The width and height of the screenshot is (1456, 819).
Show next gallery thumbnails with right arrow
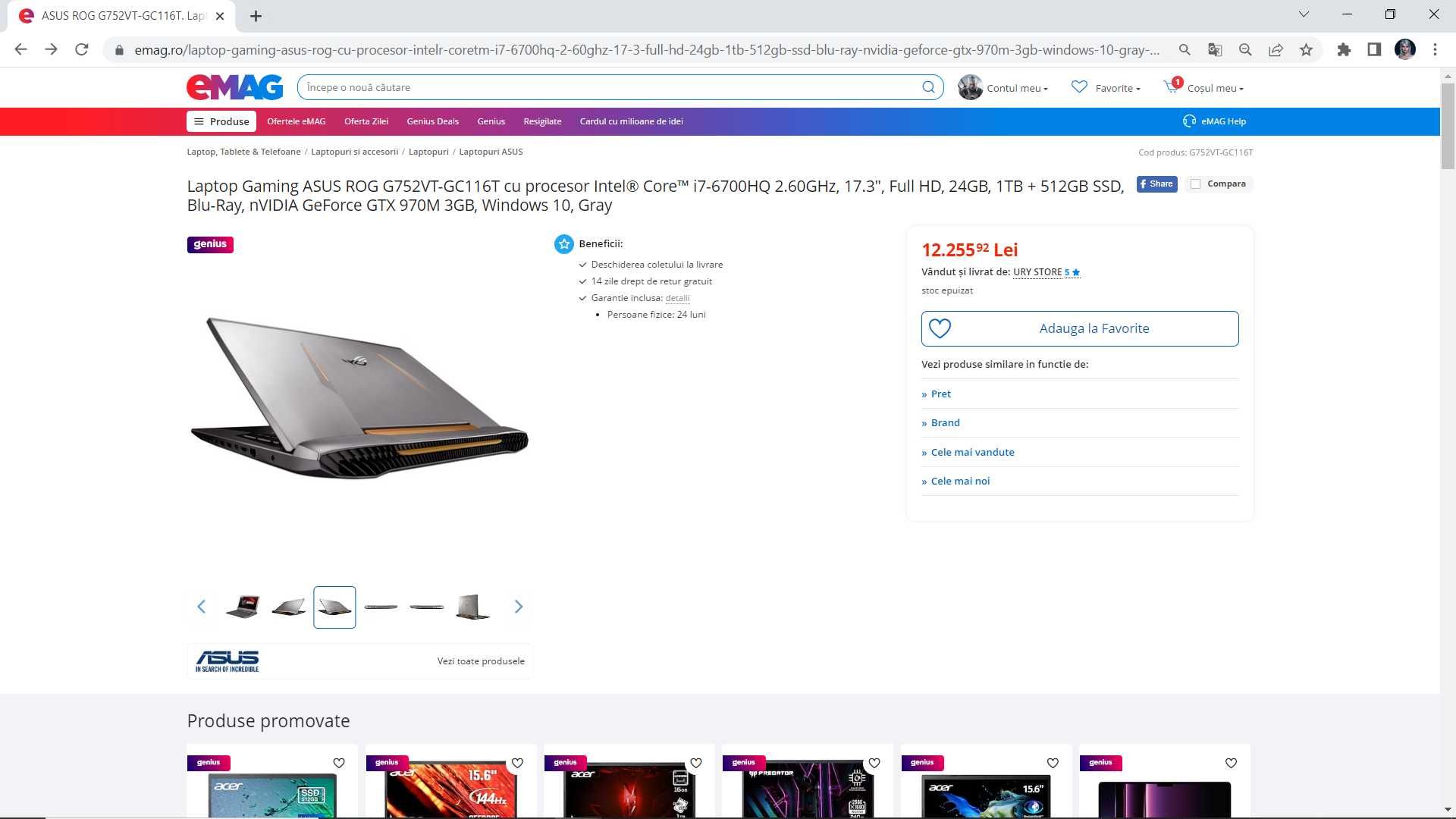point(519,607)
